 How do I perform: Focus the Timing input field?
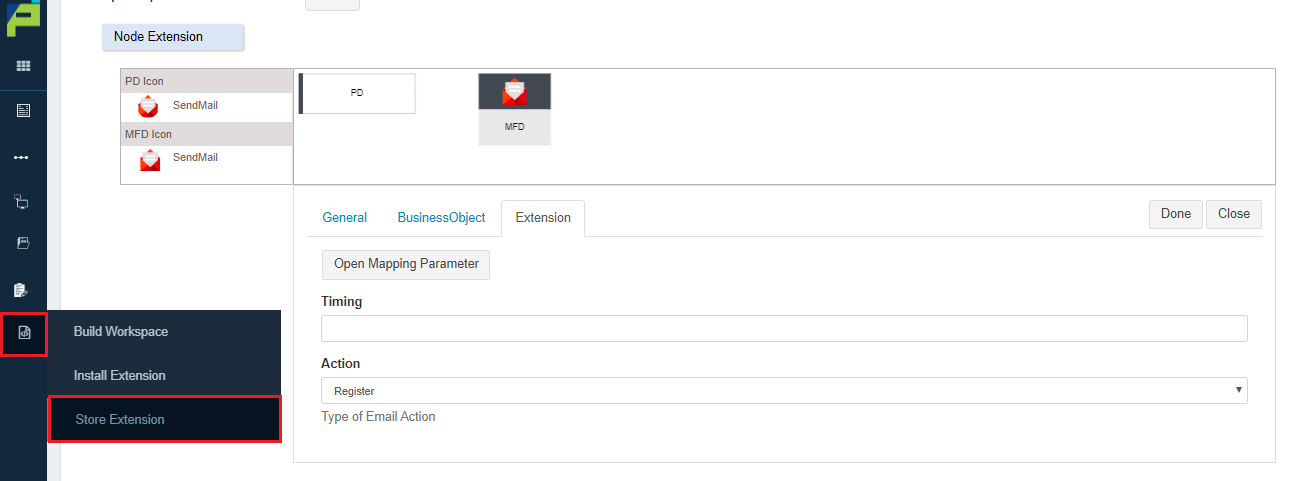[784, 329]
